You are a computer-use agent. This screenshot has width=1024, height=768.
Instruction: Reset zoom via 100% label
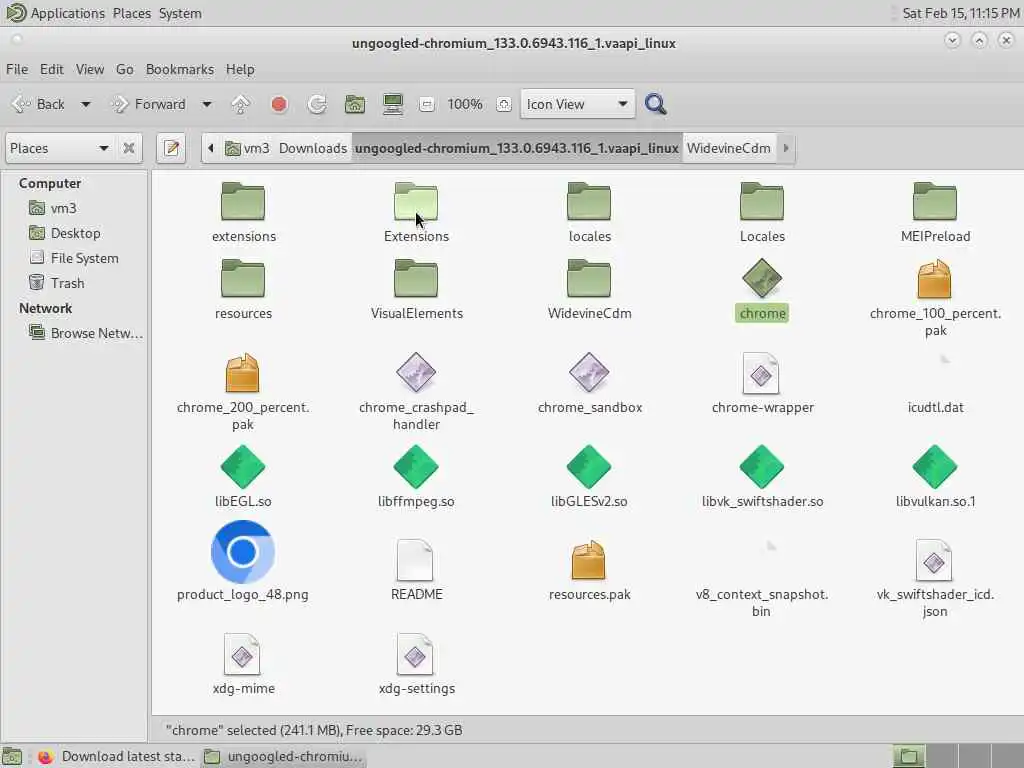pos(465,104)
